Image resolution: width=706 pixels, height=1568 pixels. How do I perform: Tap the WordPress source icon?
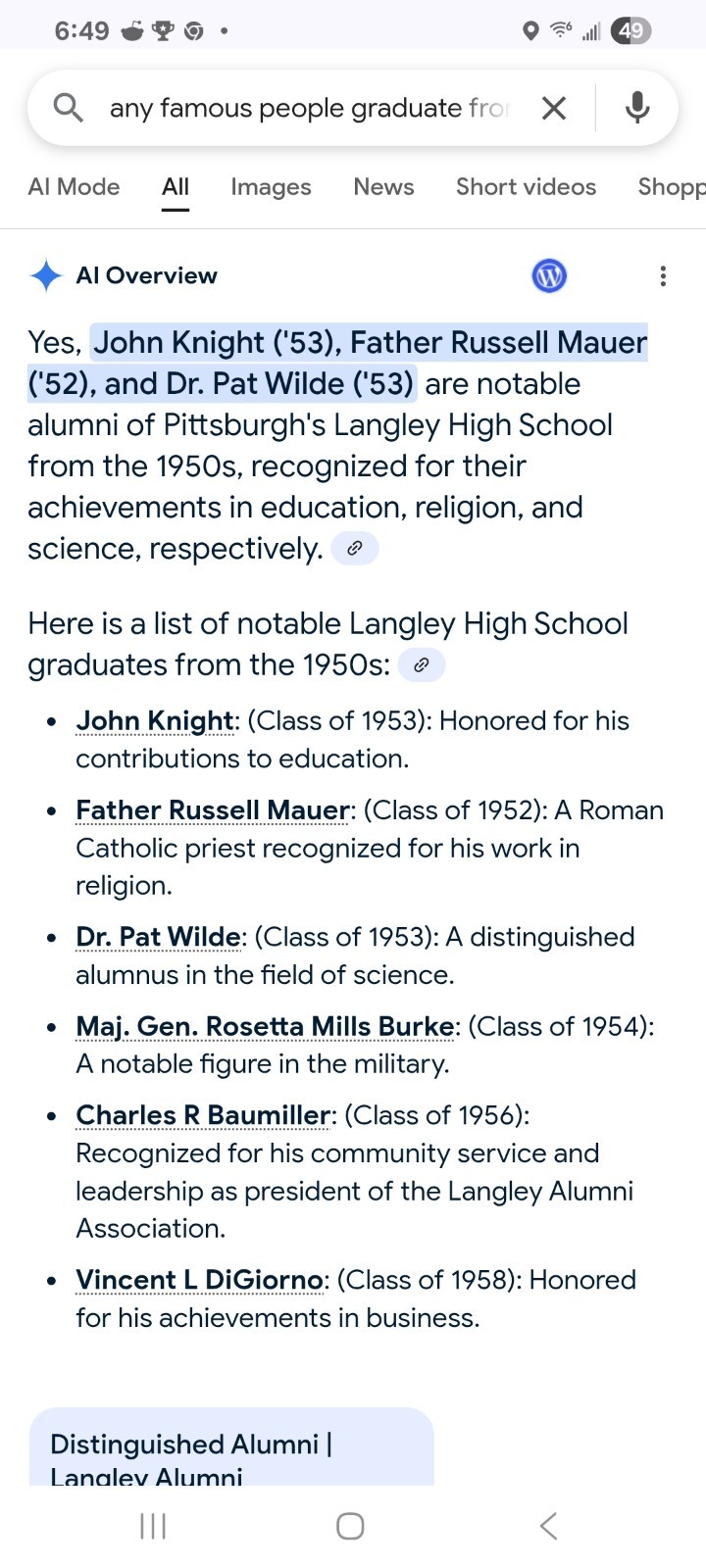pos(549,276)
